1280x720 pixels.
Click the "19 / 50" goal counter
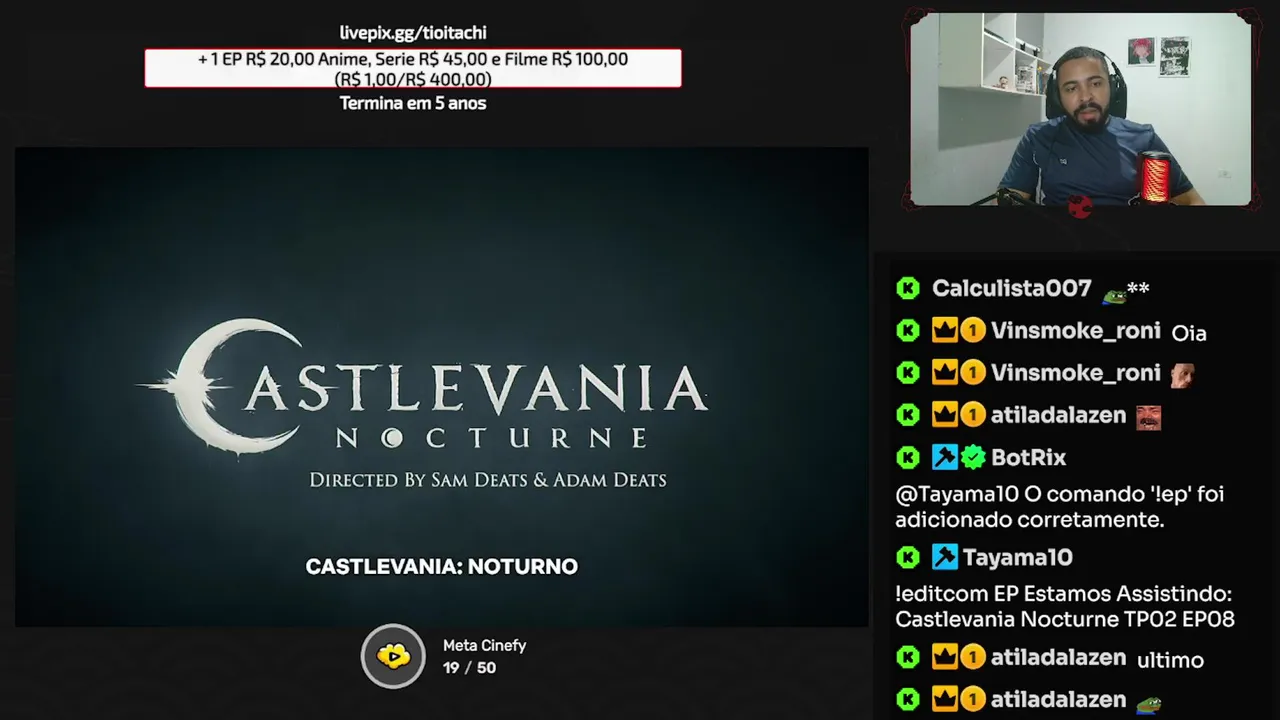point(469,668)
